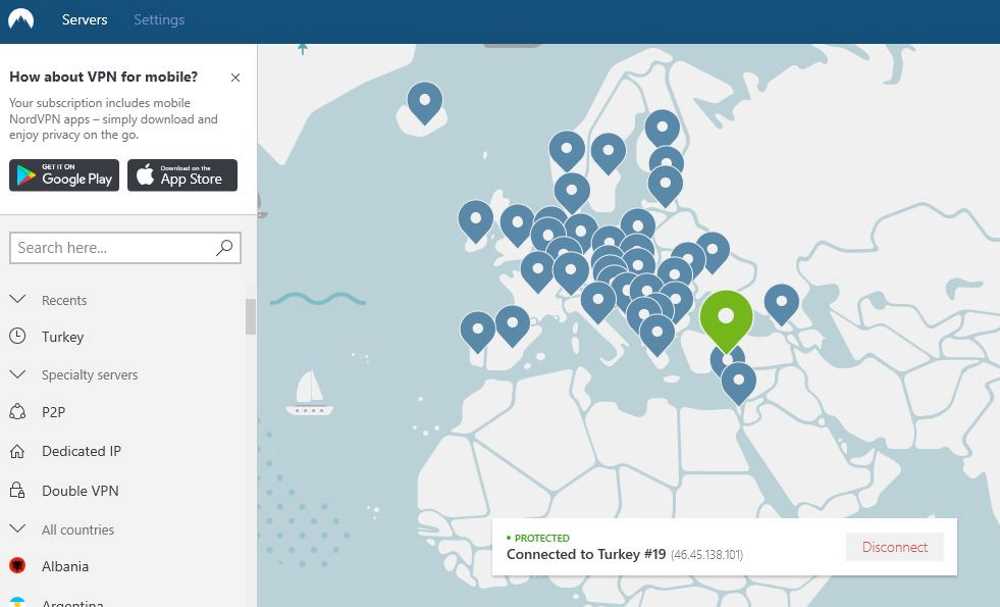Select the Sweden map pin
This screenshot has width=1000, height=607.
click(x=608, y=154)
